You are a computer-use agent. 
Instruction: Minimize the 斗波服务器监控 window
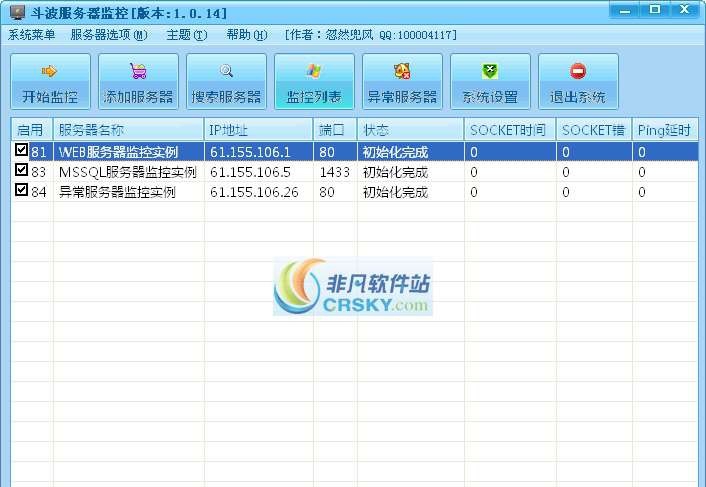625,10
